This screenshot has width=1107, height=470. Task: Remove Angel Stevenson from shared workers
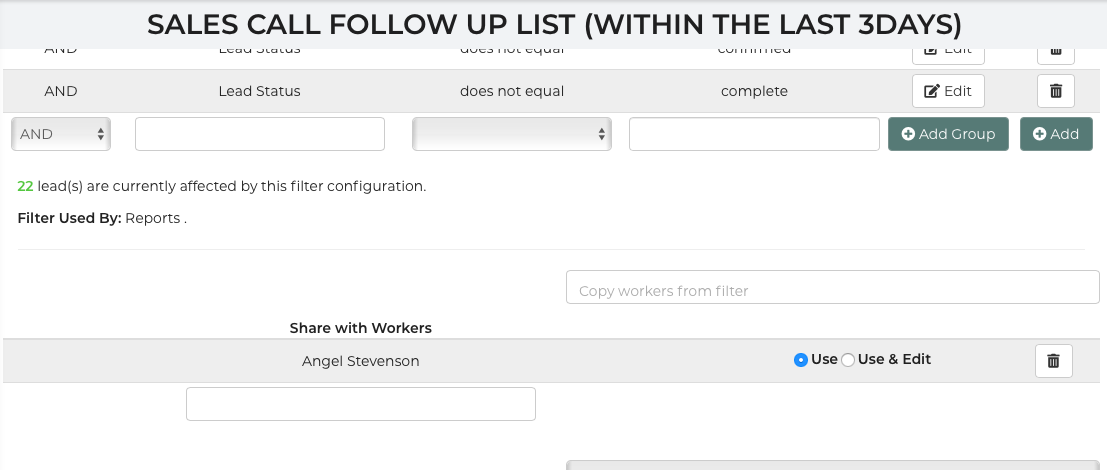tap(1053, 361)
